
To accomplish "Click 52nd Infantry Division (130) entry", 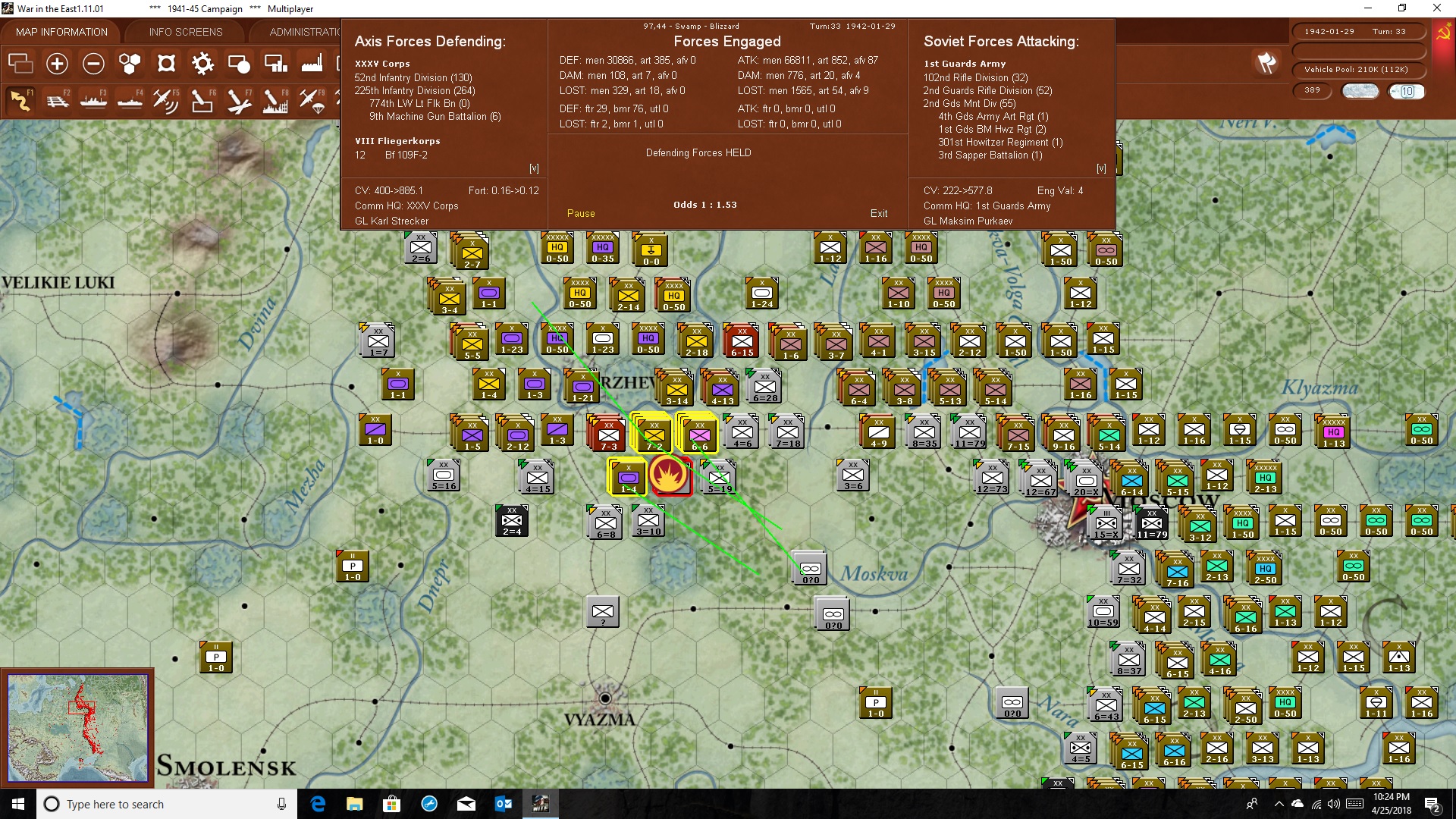I will pyautogui.click(x=413, y=77).
